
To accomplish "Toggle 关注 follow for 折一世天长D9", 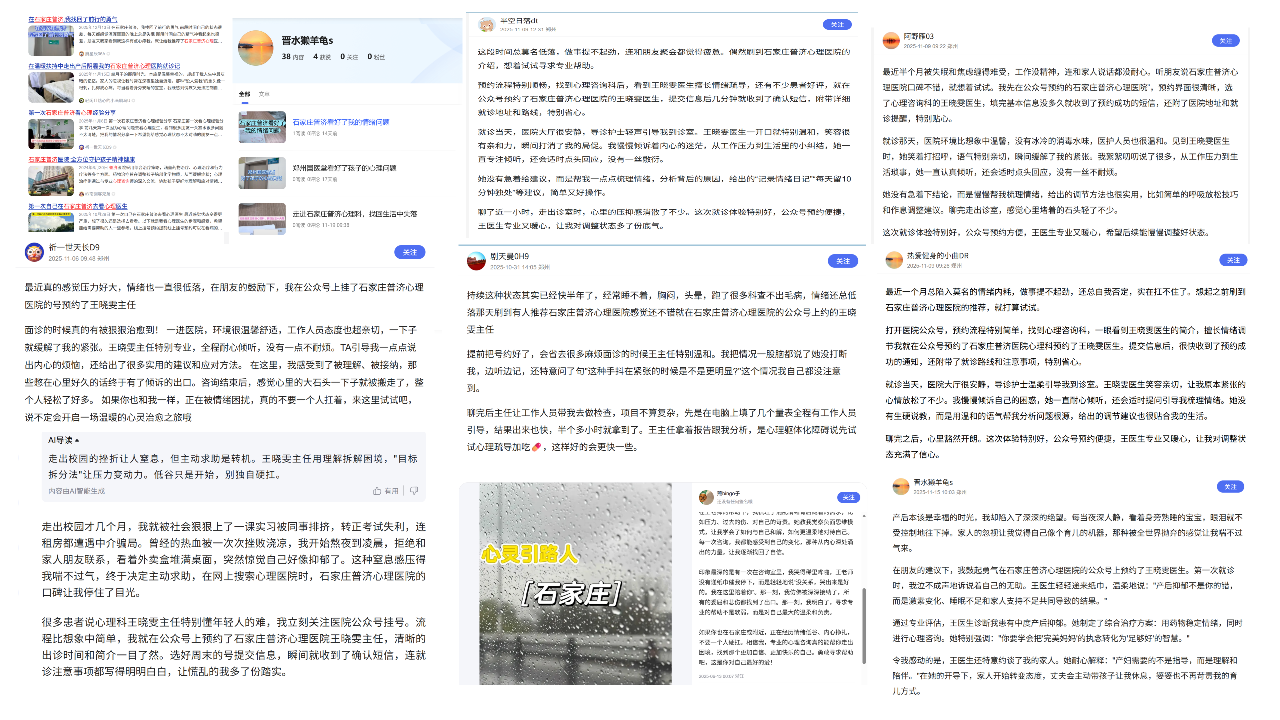I will coord(410,252).
